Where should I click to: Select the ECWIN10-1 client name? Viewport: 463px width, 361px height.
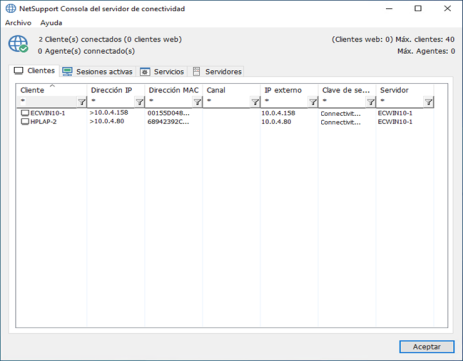[x=48, y=113]
